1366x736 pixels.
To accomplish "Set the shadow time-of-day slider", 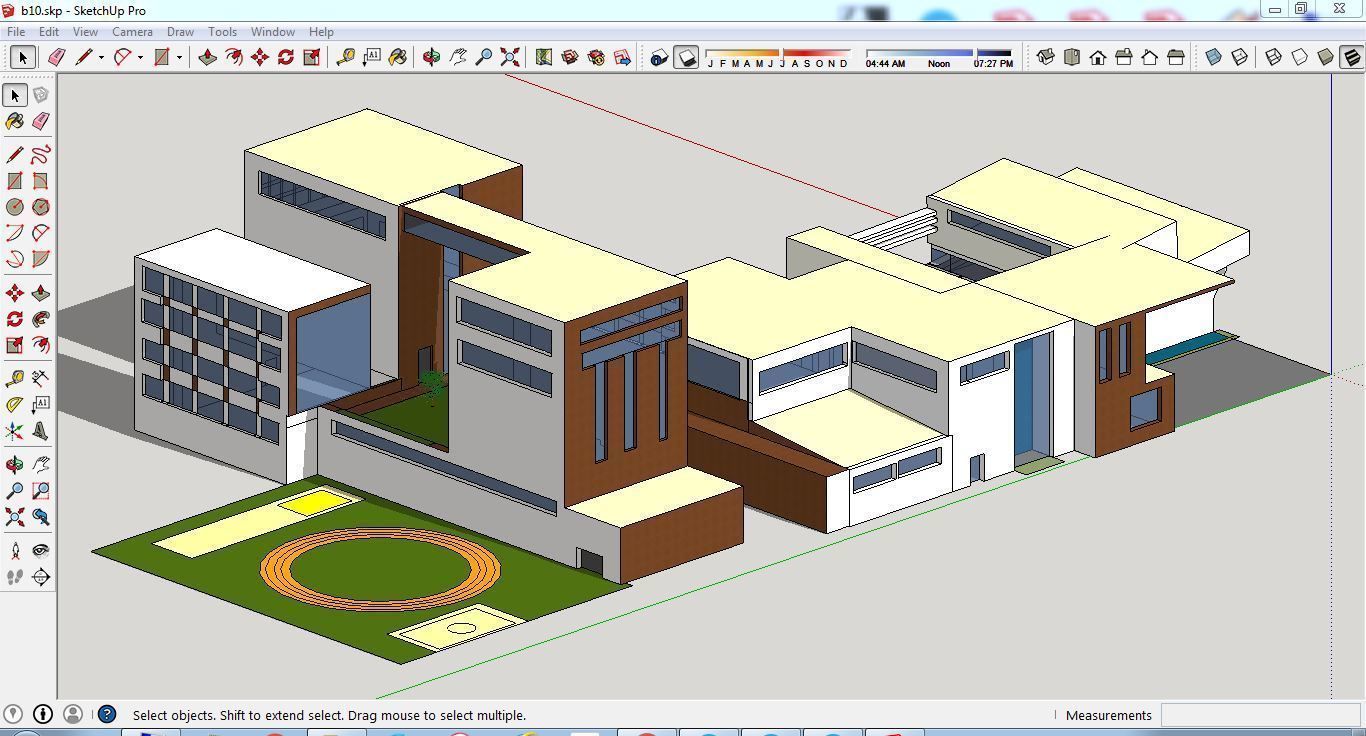I will coord(939,53).
